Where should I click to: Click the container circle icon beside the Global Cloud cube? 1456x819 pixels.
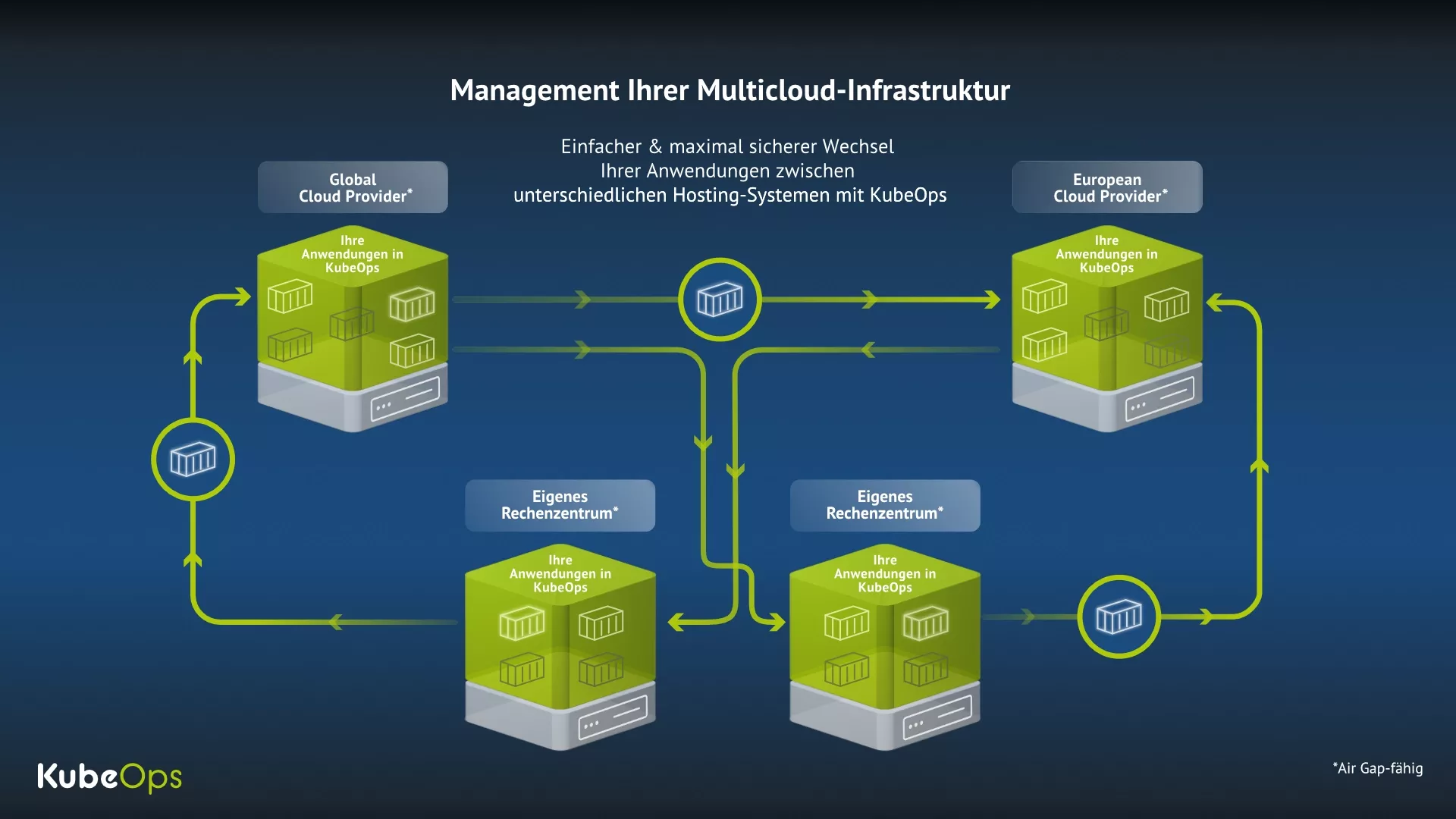pyautogui.click(x=193, y=460)
